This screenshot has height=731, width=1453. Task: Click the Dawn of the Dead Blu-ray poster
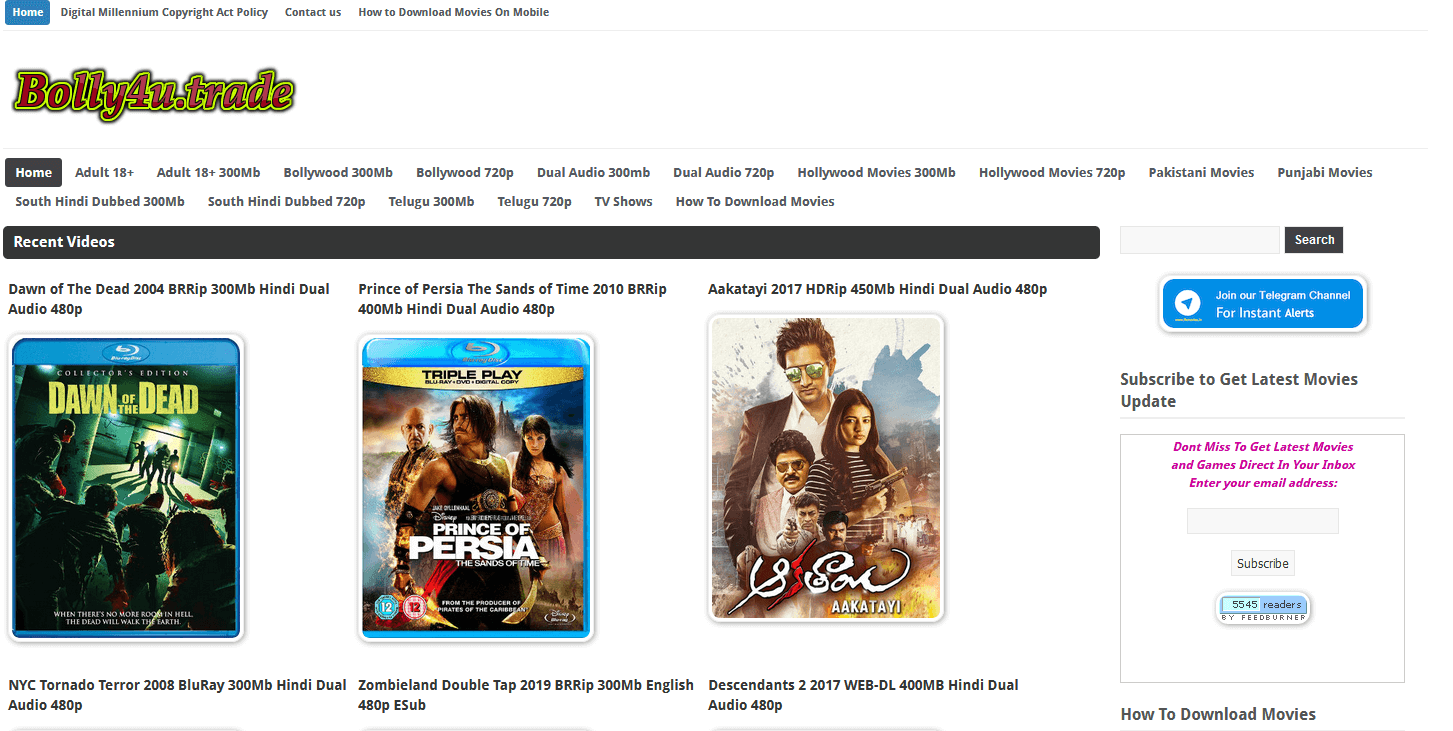point(126,488)
